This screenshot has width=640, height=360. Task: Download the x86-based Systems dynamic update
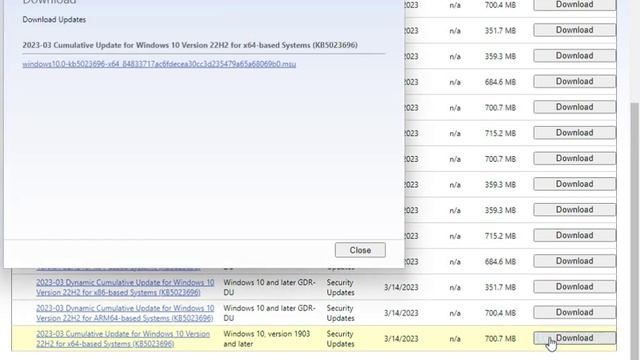pyautogui.click(x=574, y=287)
